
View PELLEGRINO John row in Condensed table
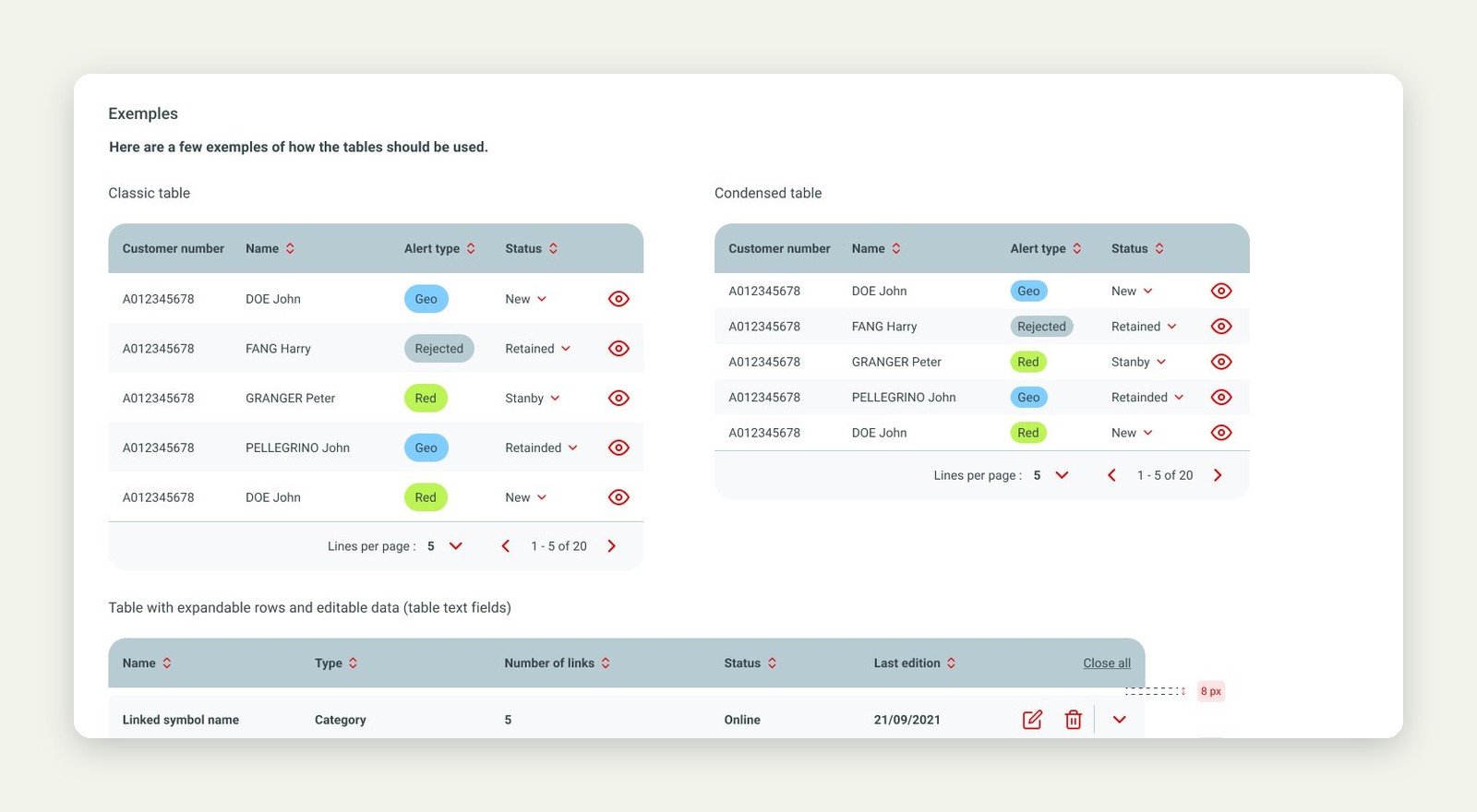coord(1221,397)
